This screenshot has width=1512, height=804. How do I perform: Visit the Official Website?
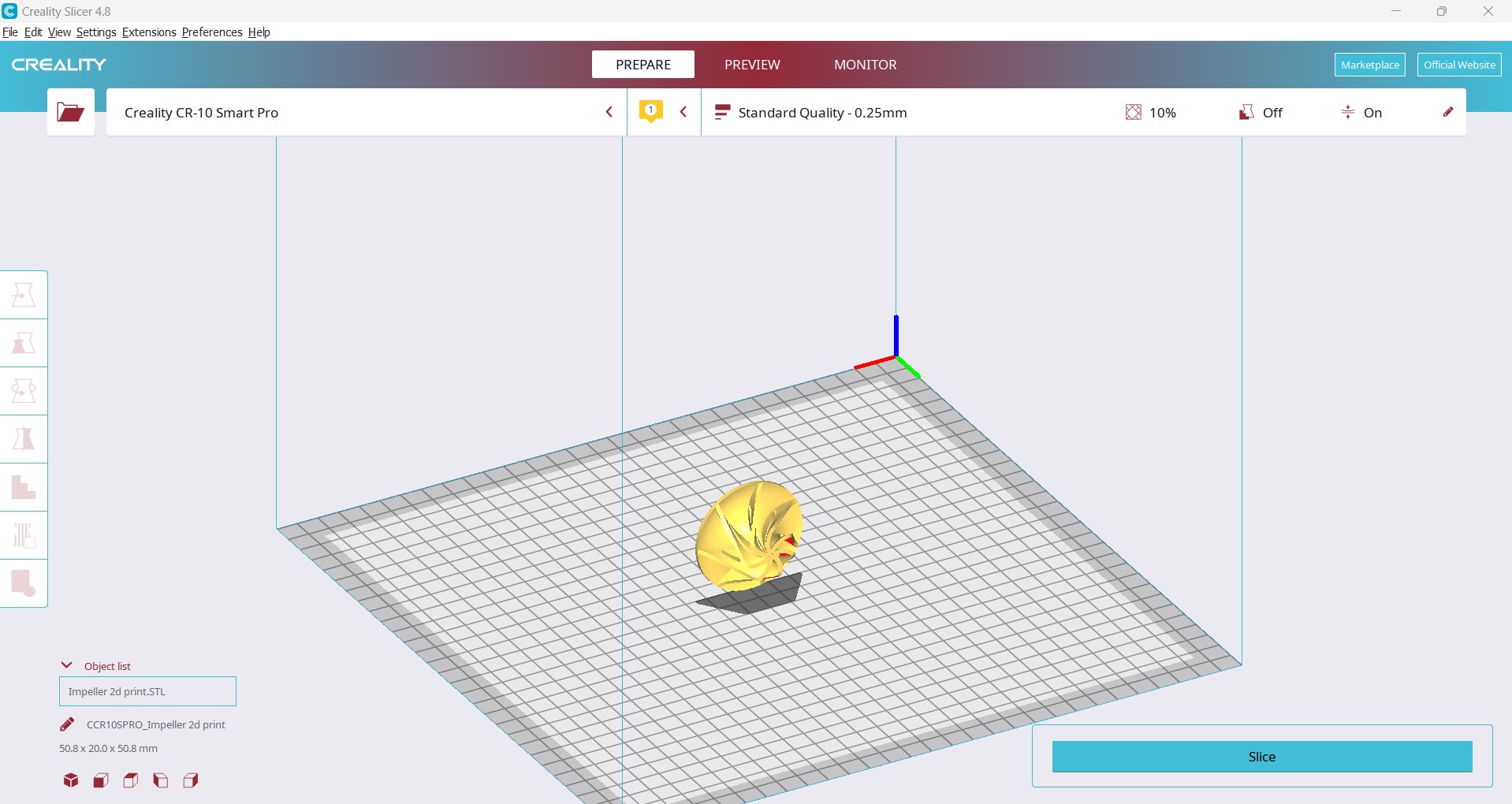pos(1459,65)
